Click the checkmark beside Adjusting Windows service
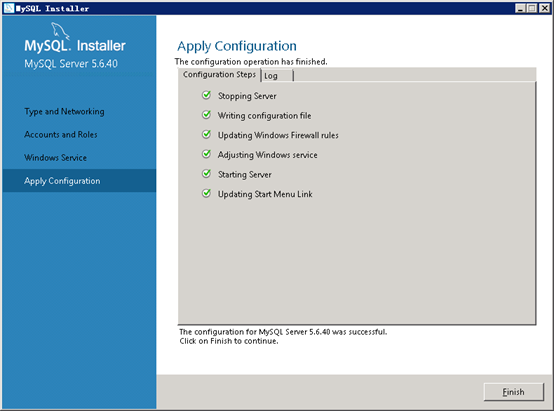The height and width of the screenshot is (411, 554). point(206,154)
